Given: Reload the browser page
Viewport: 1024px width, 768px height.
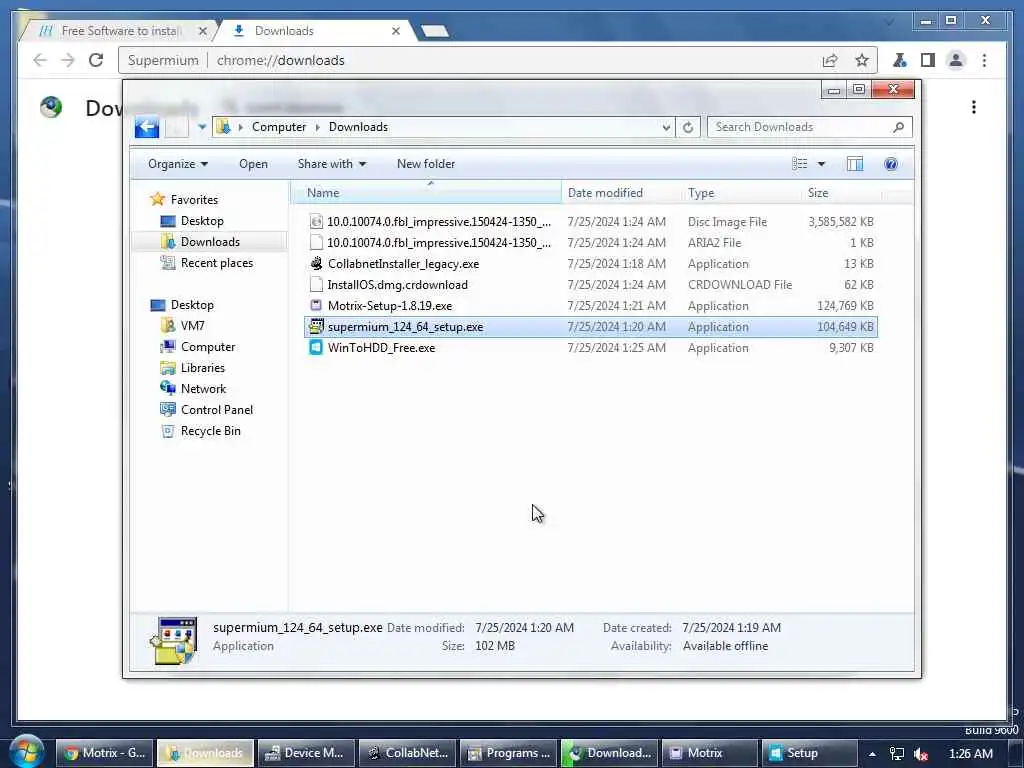Looking at the screenshot, I should pyautogui.click(x=96, y=60).
